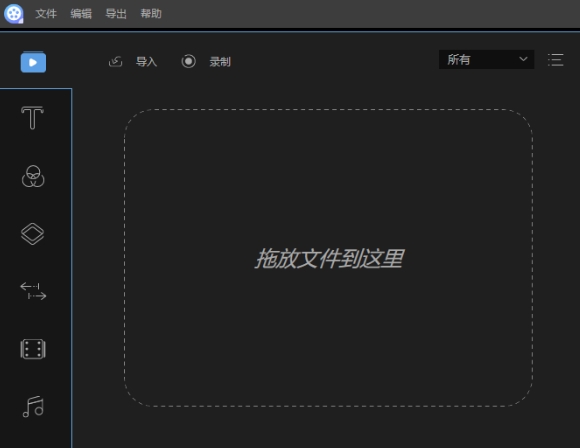The height and width of the screenshot is (448, 580).
Task: Open the Overlays layers icon
Action: click(33, 234)
